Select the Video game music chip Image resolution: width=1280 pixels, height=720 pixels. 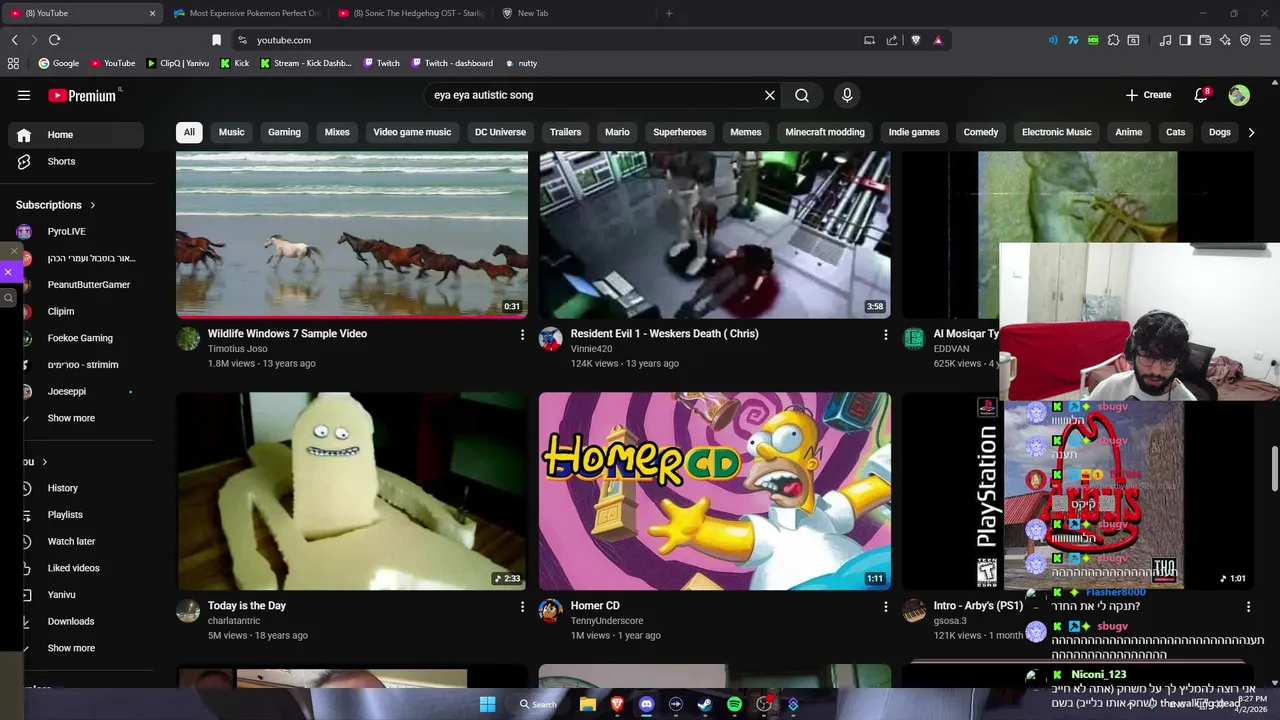412,132
